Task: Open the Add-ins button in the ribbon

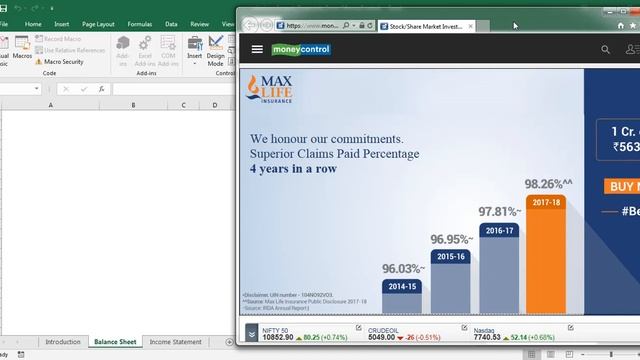Action: coord(122,51)
